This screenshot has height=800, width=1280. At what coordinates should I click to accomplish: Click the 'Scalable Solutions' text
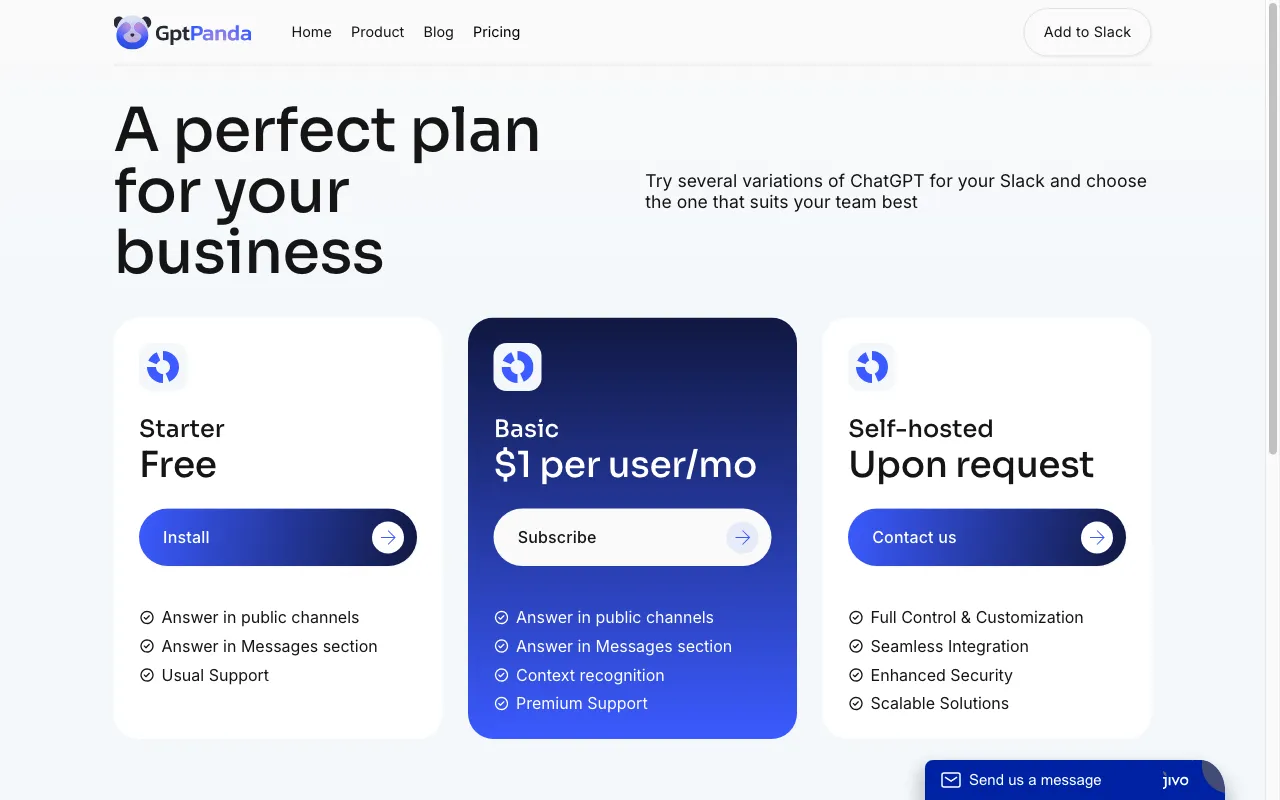tap(940, 703)
